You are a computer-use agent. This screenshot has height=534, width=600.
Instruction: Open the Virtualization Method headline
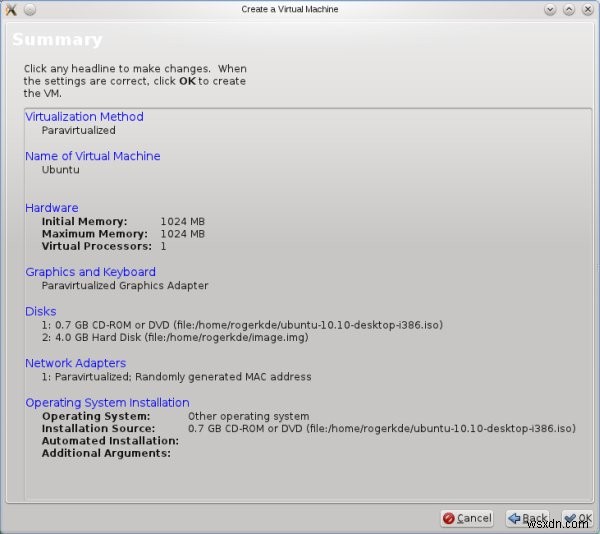(x=84, y=117)
